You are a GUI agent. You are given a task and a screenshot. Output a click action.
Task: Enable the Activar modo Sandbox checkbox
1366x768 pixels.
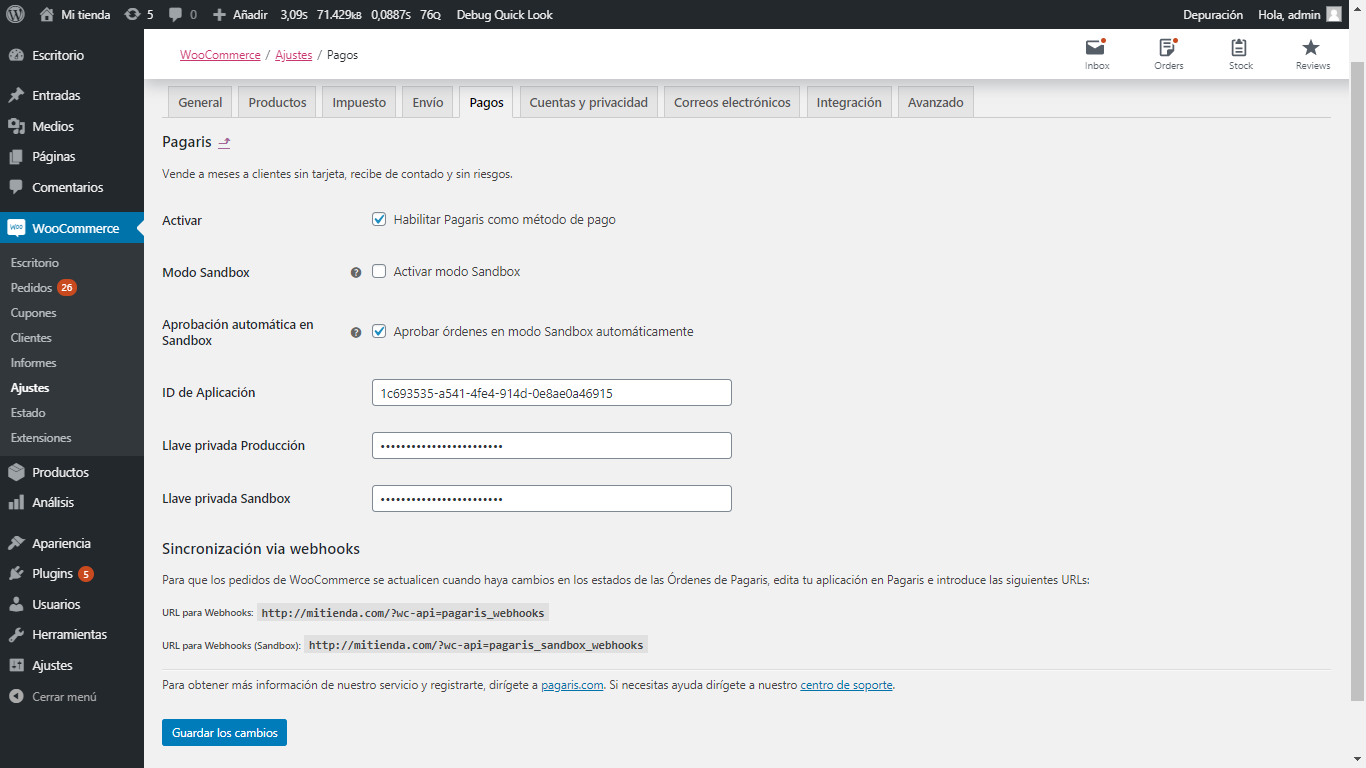click(379, 271)
